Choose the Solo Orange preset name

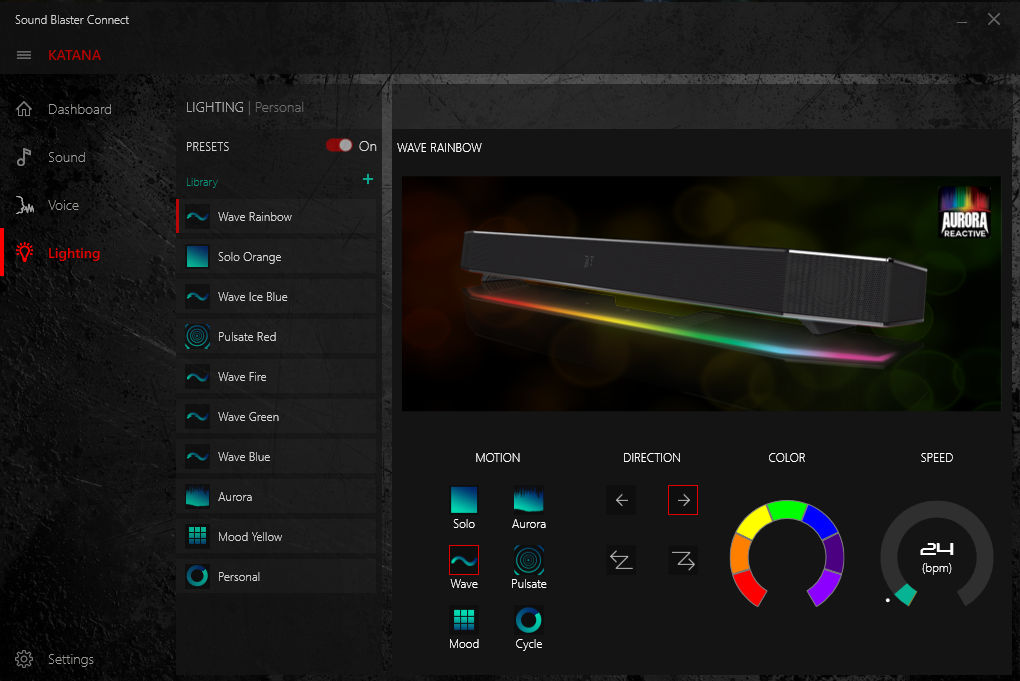click(249, 257)
